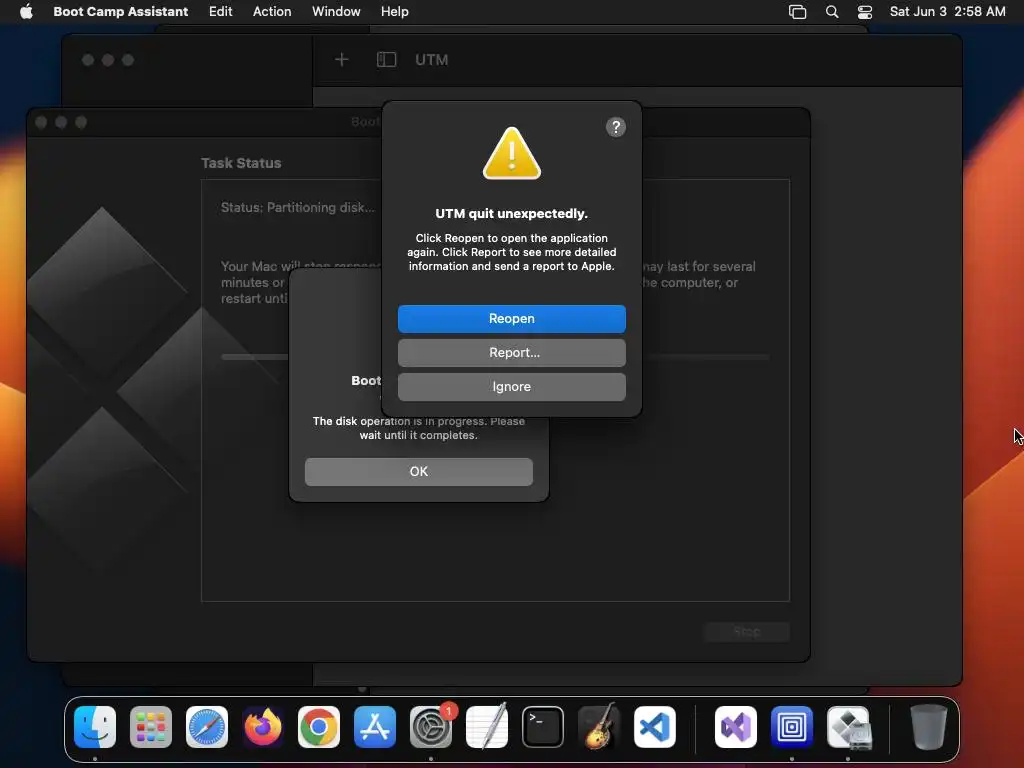Screen dimensions: 1024x768
Task: Open Spotlight search in menu bar
Action: pyautogui.click(x=831, y=12)
